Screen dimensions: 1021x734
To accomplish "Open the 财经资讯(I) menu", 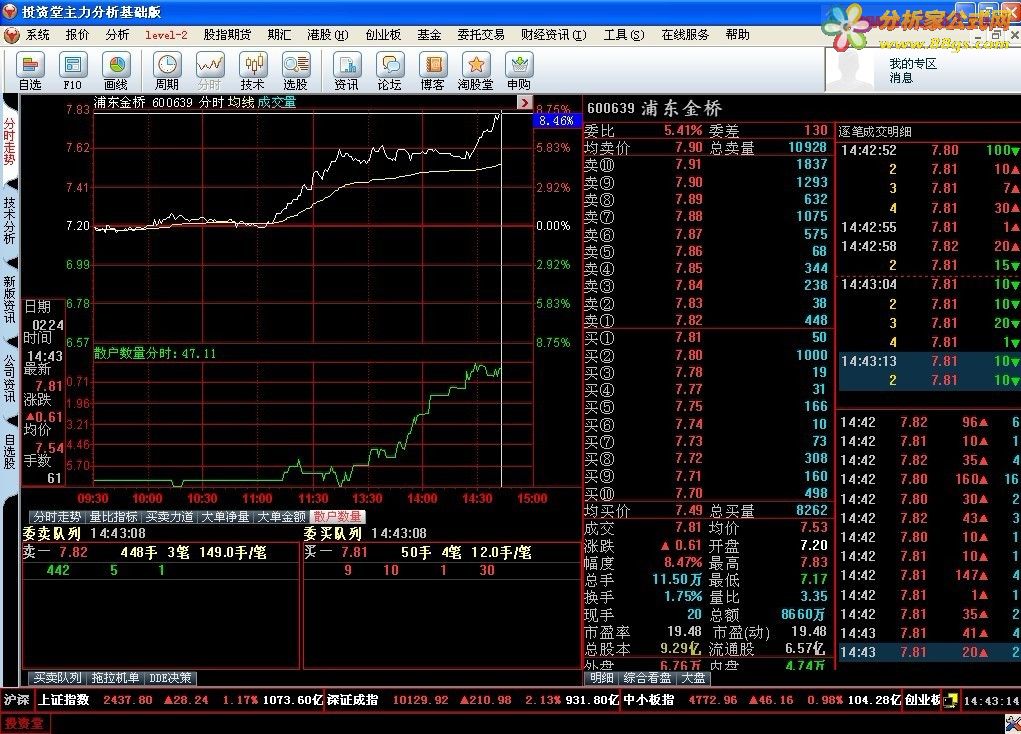I will click(x=553, y=35).
